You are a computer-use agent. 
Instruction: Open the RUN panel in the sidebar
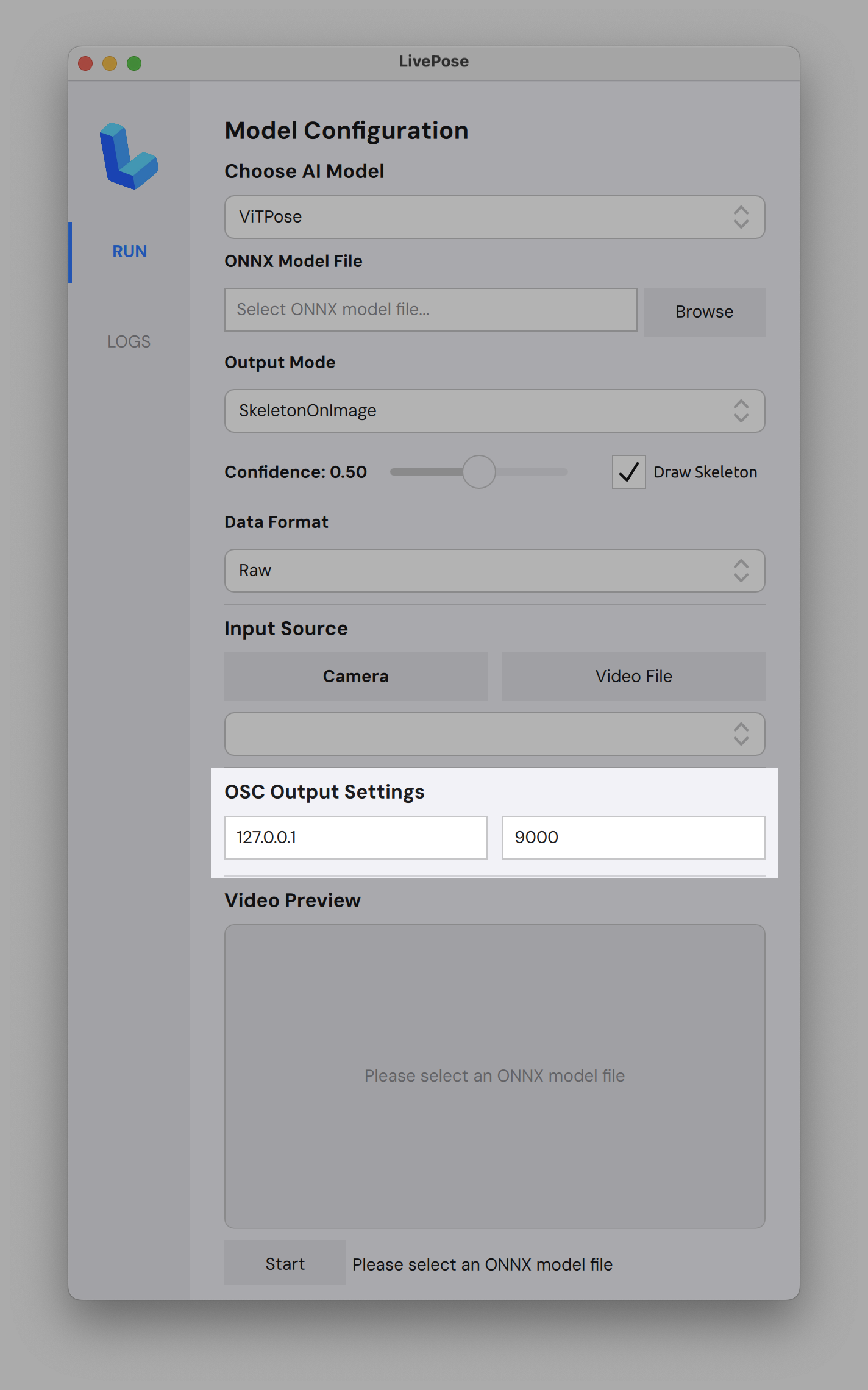pyautogui.click(x=129, y=251)
